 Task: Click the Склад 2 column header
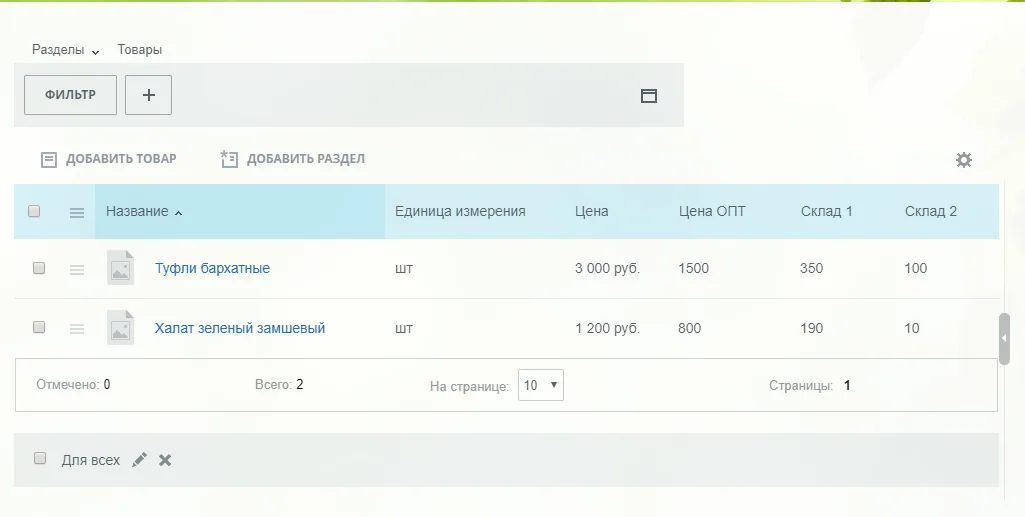[x=931, y=211]
